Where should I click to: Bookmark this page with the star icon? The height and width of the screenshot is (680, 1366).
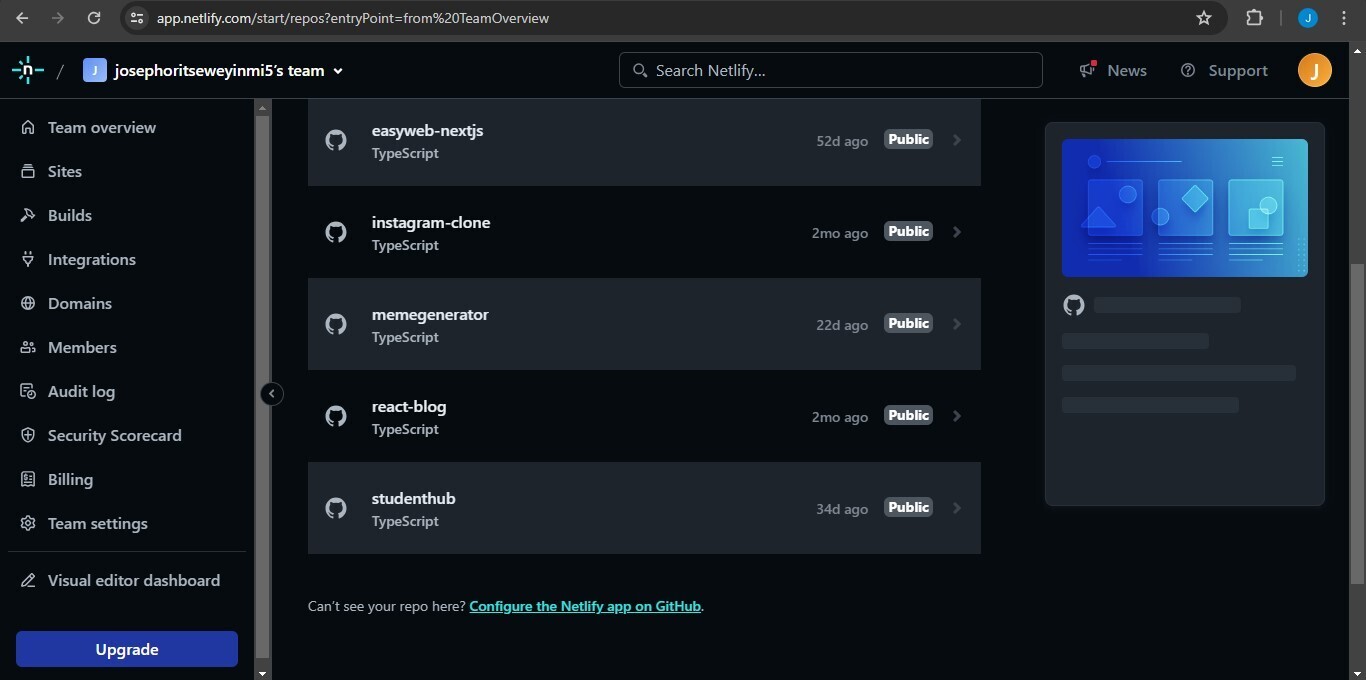(1204, 18)
